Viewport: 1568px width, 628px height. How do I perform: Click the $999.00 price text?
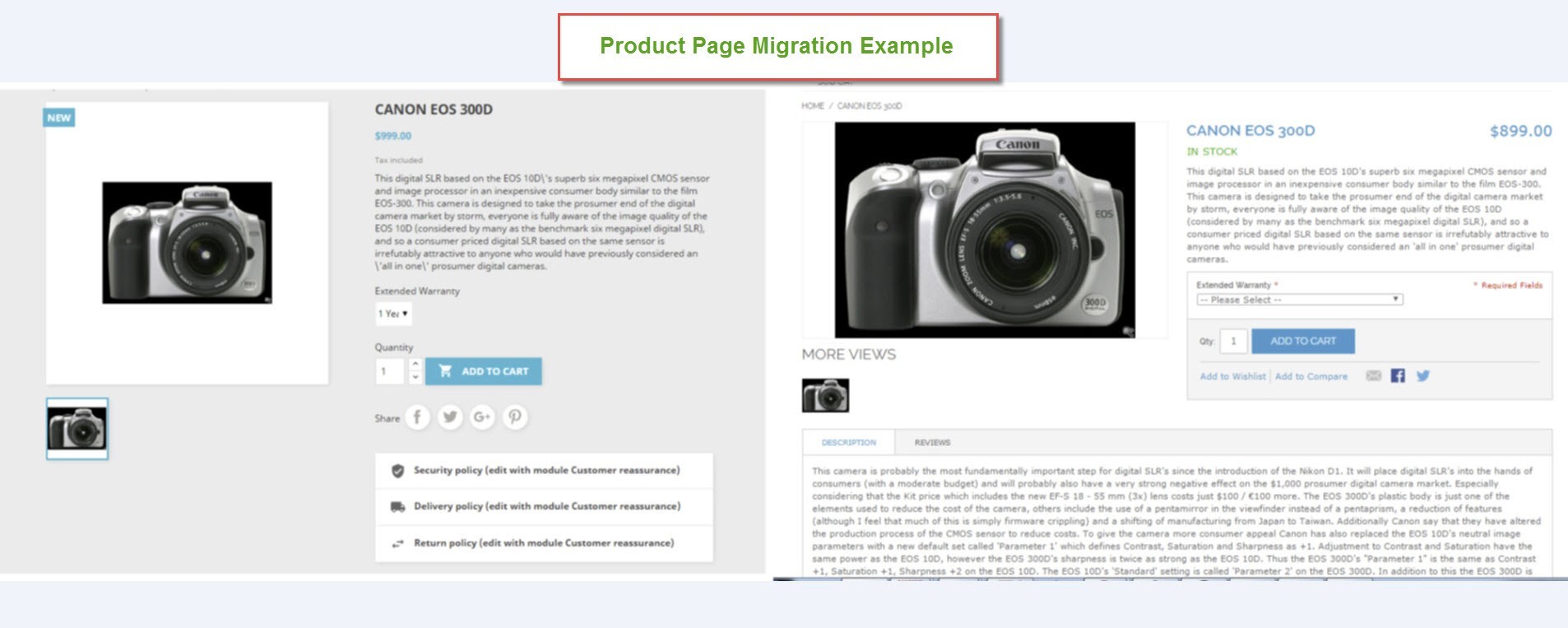(393, 136)
